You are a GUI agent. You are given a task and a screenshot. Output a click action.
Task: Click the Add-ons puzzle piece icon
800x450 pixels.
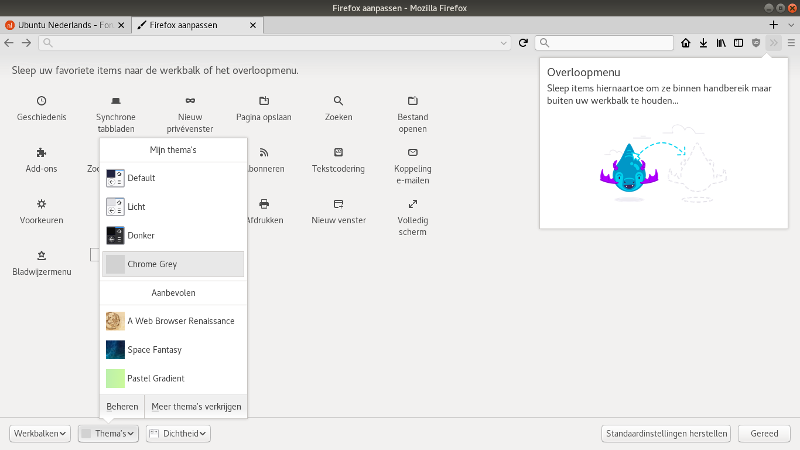41,153
